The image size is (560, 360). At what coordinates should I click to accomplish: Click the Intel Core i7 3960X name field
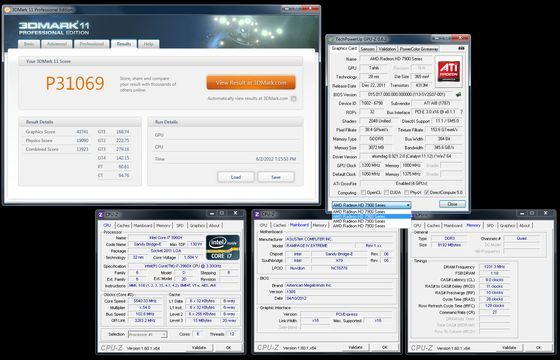tap(165, 238)
